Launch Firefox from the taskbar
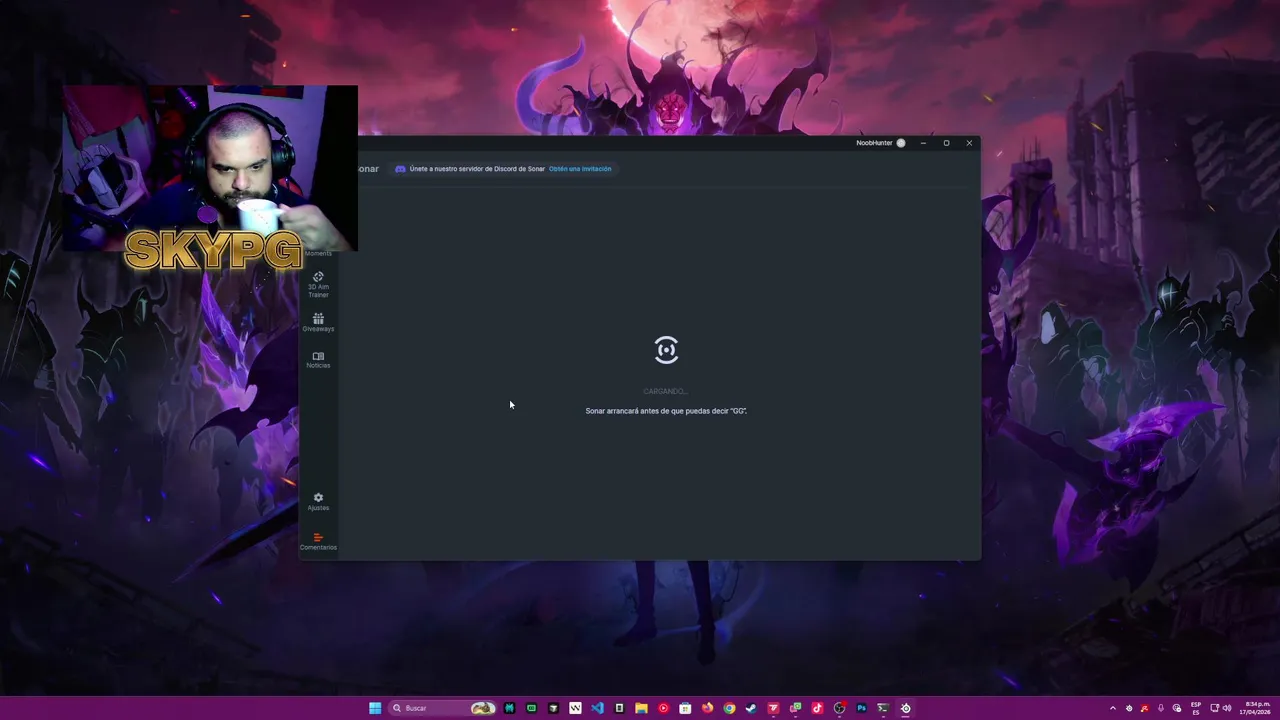Viewport: 1280px width, 720px height. [x=707, y=708]
